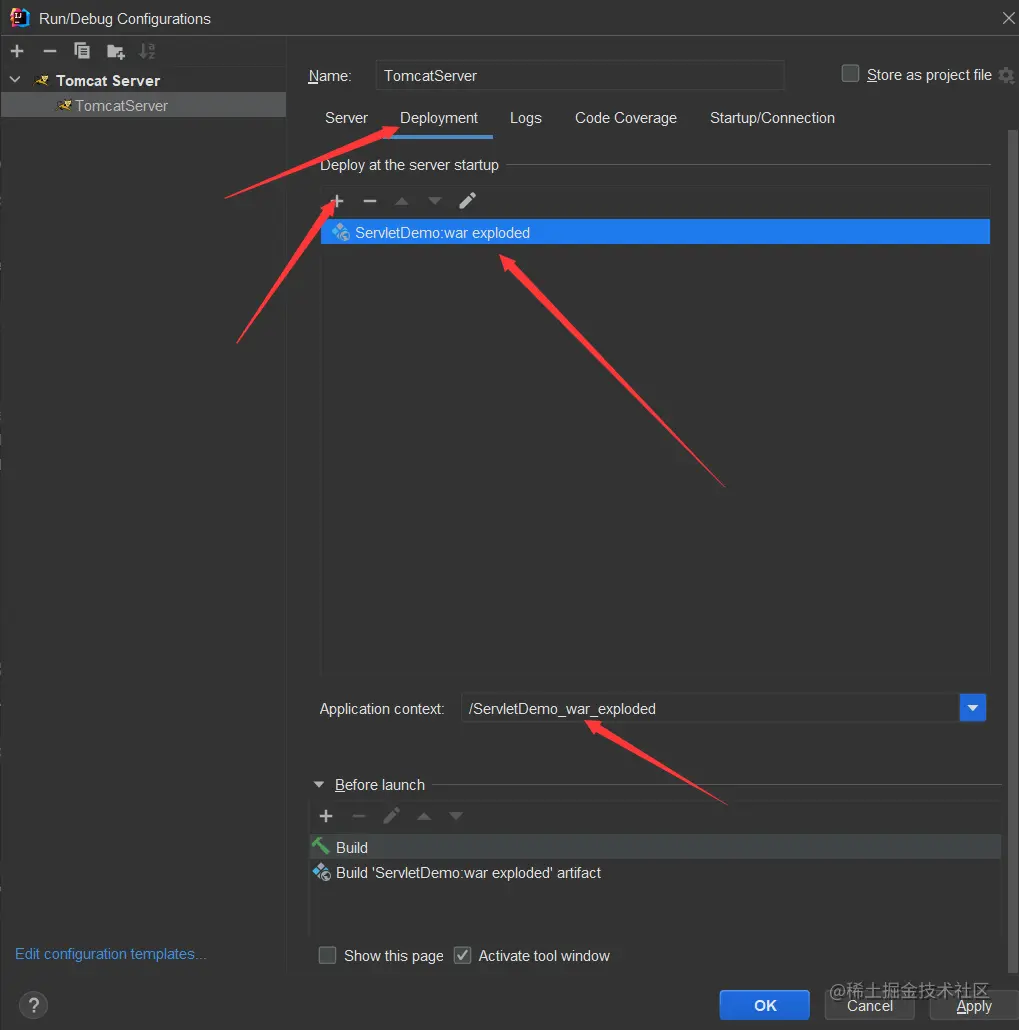Open the Code Coverage tab
The height and width of the screenshot is (1030, 1019).
click(x=625, y=118)
